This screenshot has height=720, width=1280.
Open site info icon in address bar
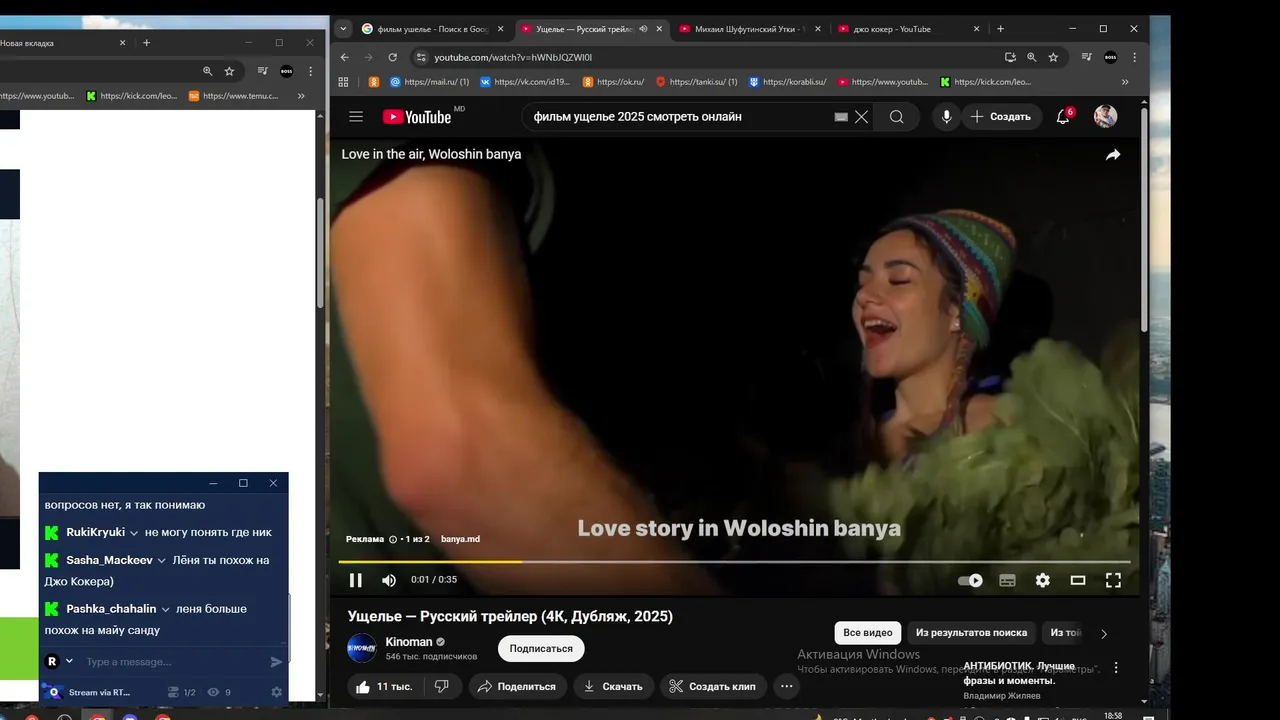tap(421, 57)
